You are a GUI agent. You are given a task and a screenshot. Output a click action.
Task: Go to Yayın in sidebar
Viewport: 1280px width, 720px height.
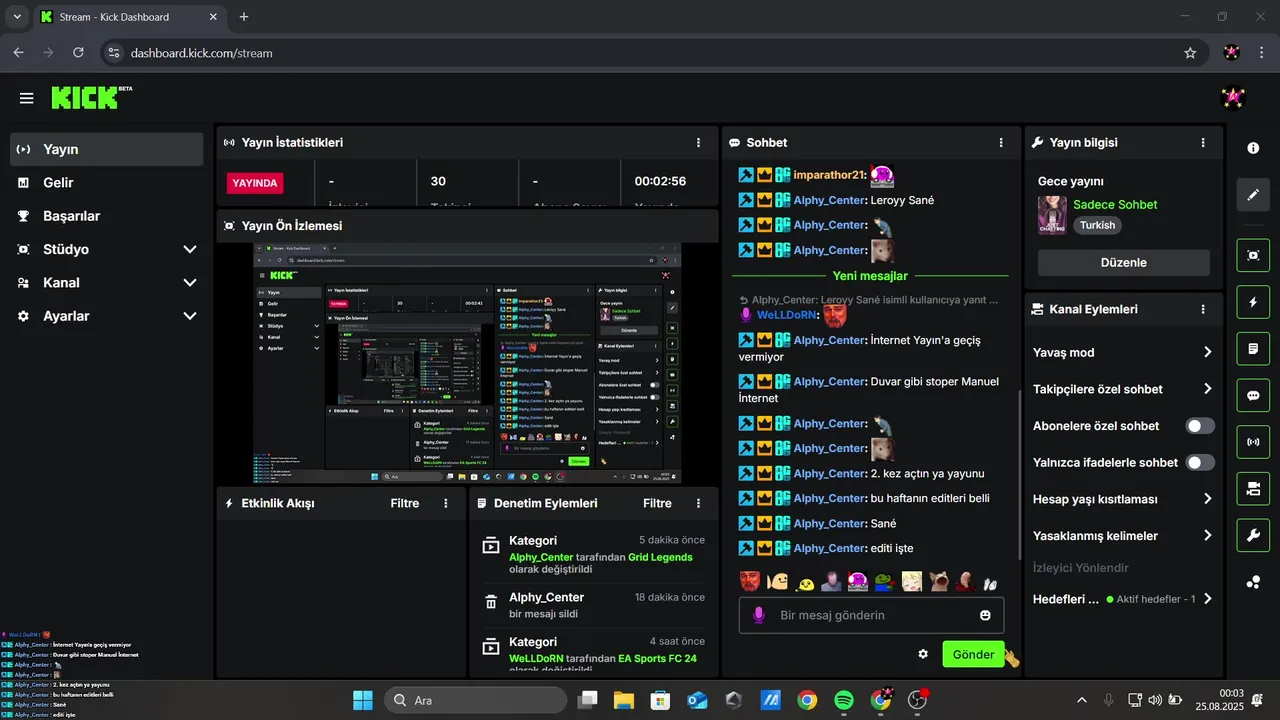click(x=107, y=149)
